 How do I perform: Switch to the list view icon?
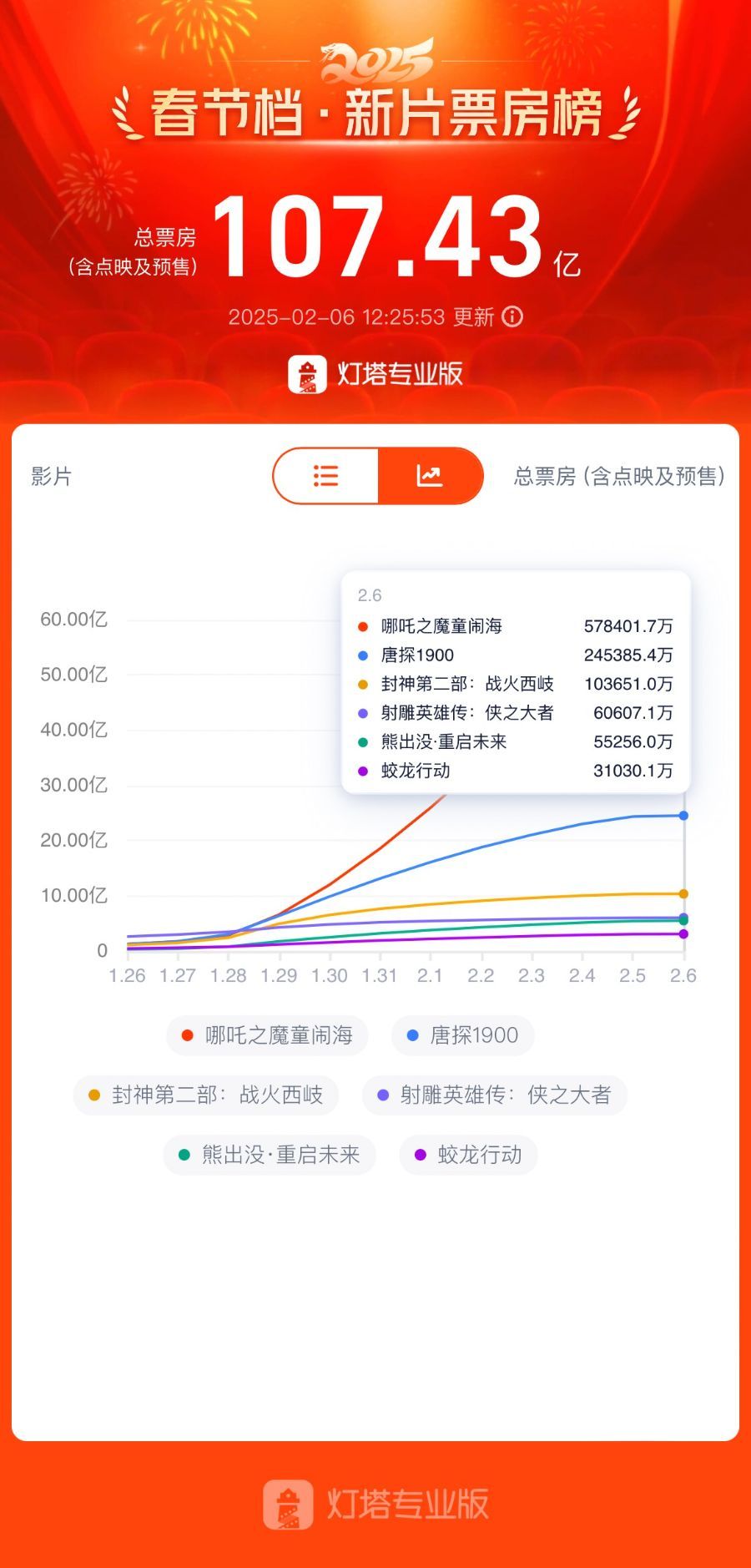pos(326,476)
